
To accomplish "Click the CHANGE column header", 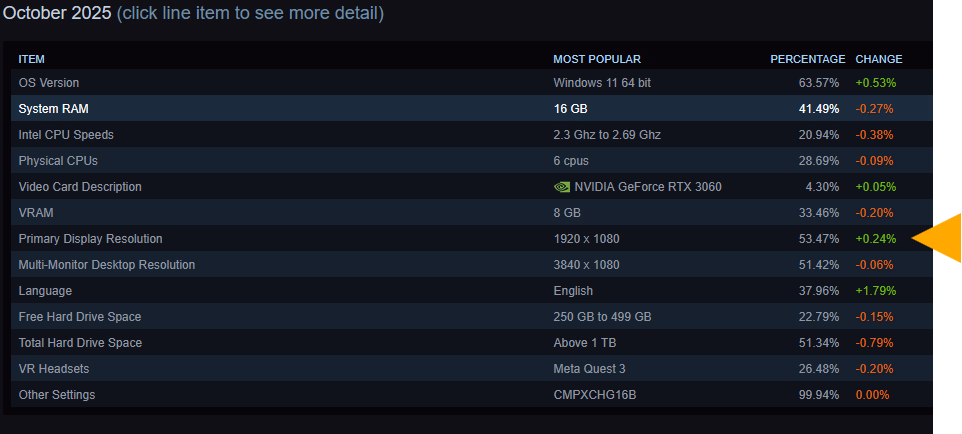I will [x=878, y=59].
